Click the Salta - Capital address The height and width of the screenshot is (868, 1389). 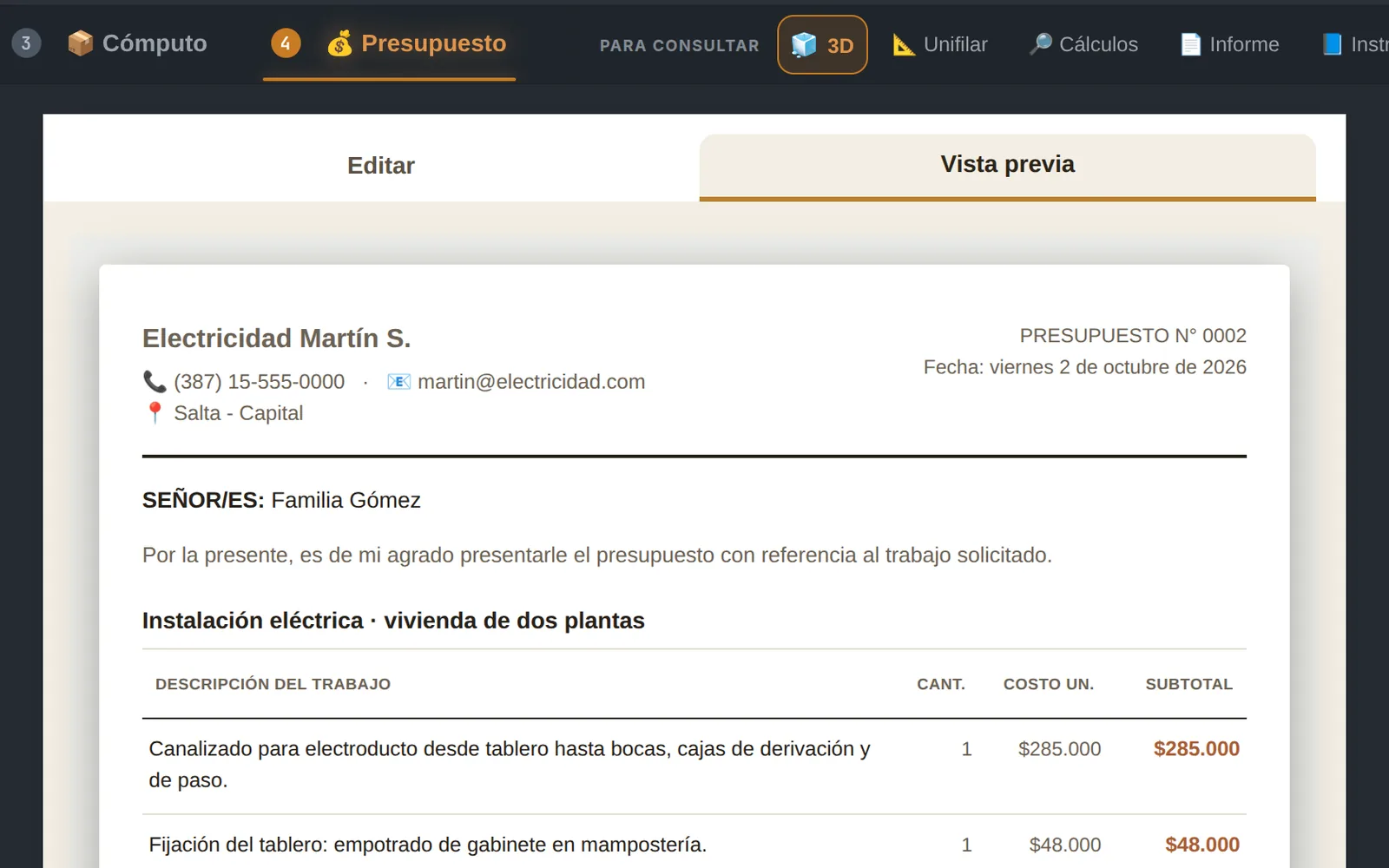239,413
